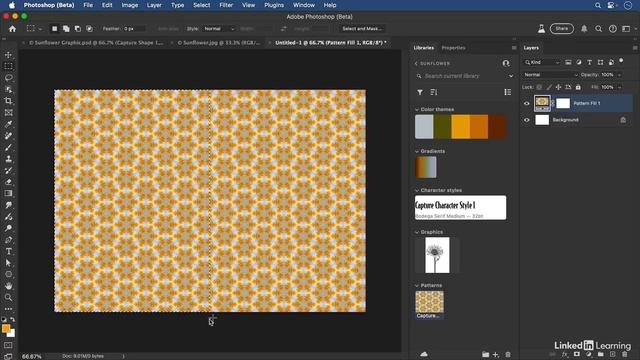The image size is (640, 360).
Task: Add elements with Libraries plus button
Action: pos(496,355)
